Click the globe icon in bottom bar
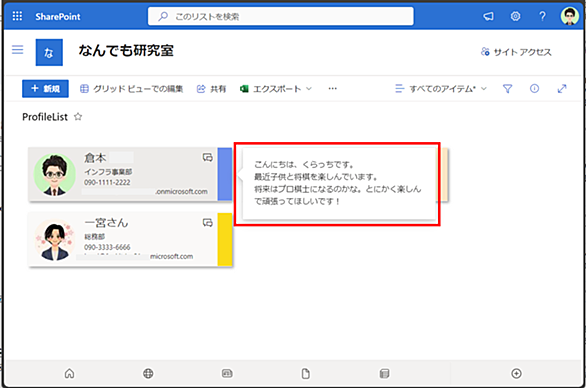Viewport: 586px width, 388px height. [148, 373]
